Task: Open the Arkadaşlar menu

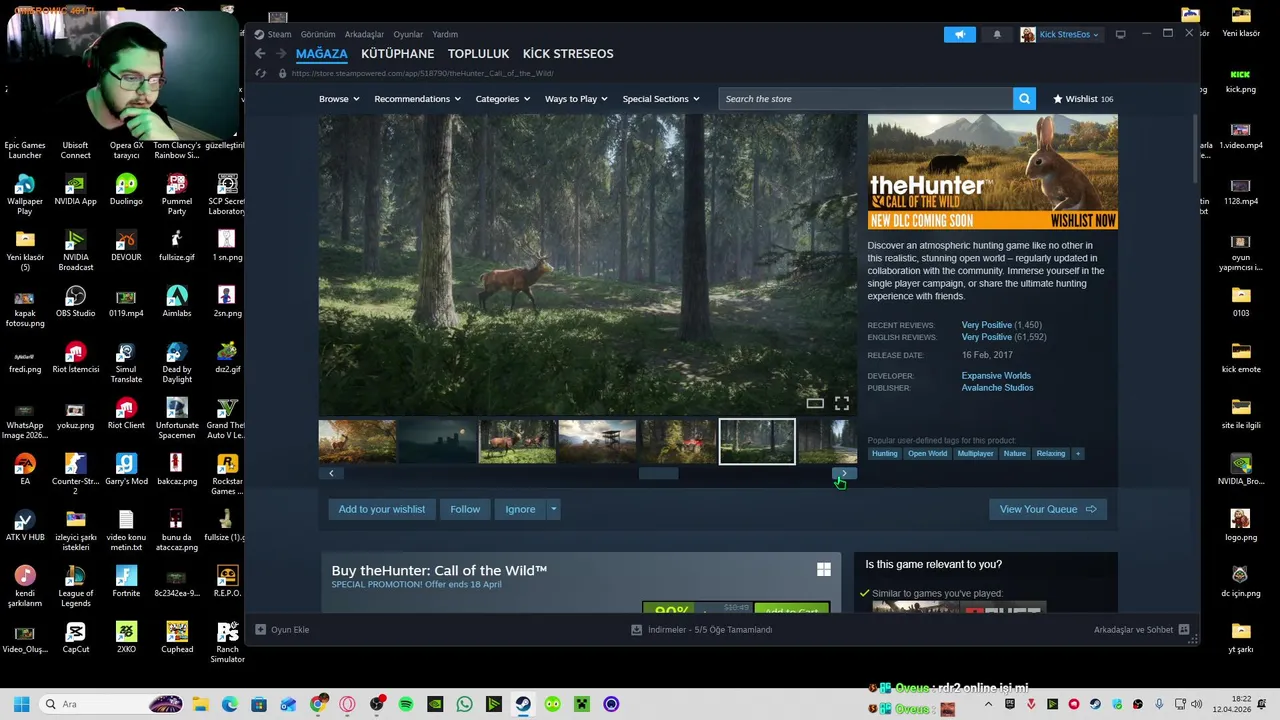Action: (x=364, y=34)
